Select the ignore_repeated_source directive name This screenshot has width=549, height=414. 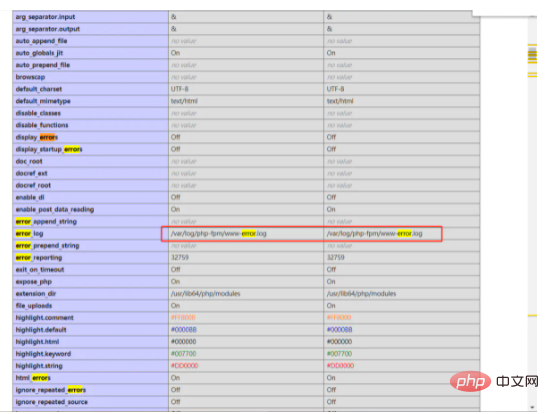coord(51,402)
